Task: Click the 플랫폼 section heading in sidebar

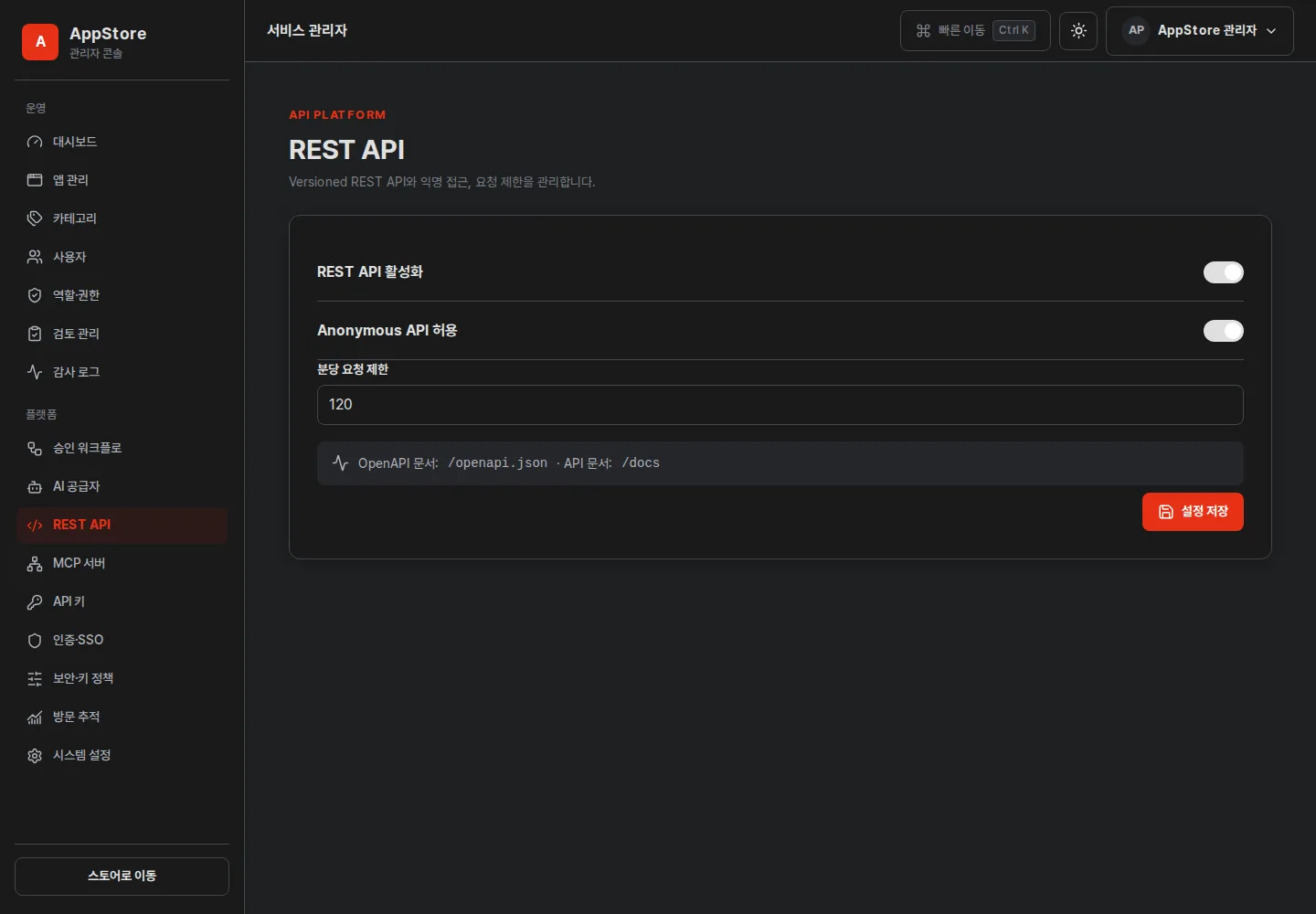Action: (41, 414)
